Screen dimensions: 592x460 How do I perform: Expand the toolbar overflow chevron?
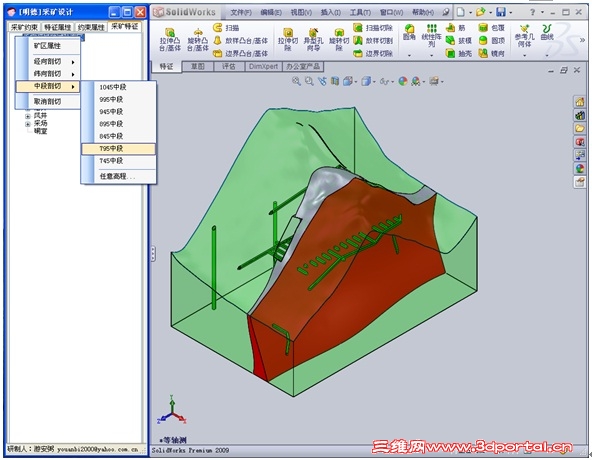coord(582,40)
